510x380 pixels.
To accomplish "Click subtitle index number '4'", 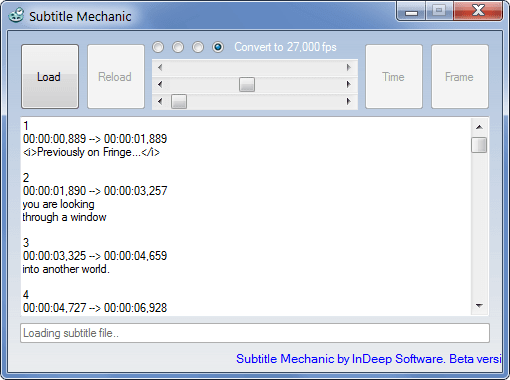I will coord(26,295).
